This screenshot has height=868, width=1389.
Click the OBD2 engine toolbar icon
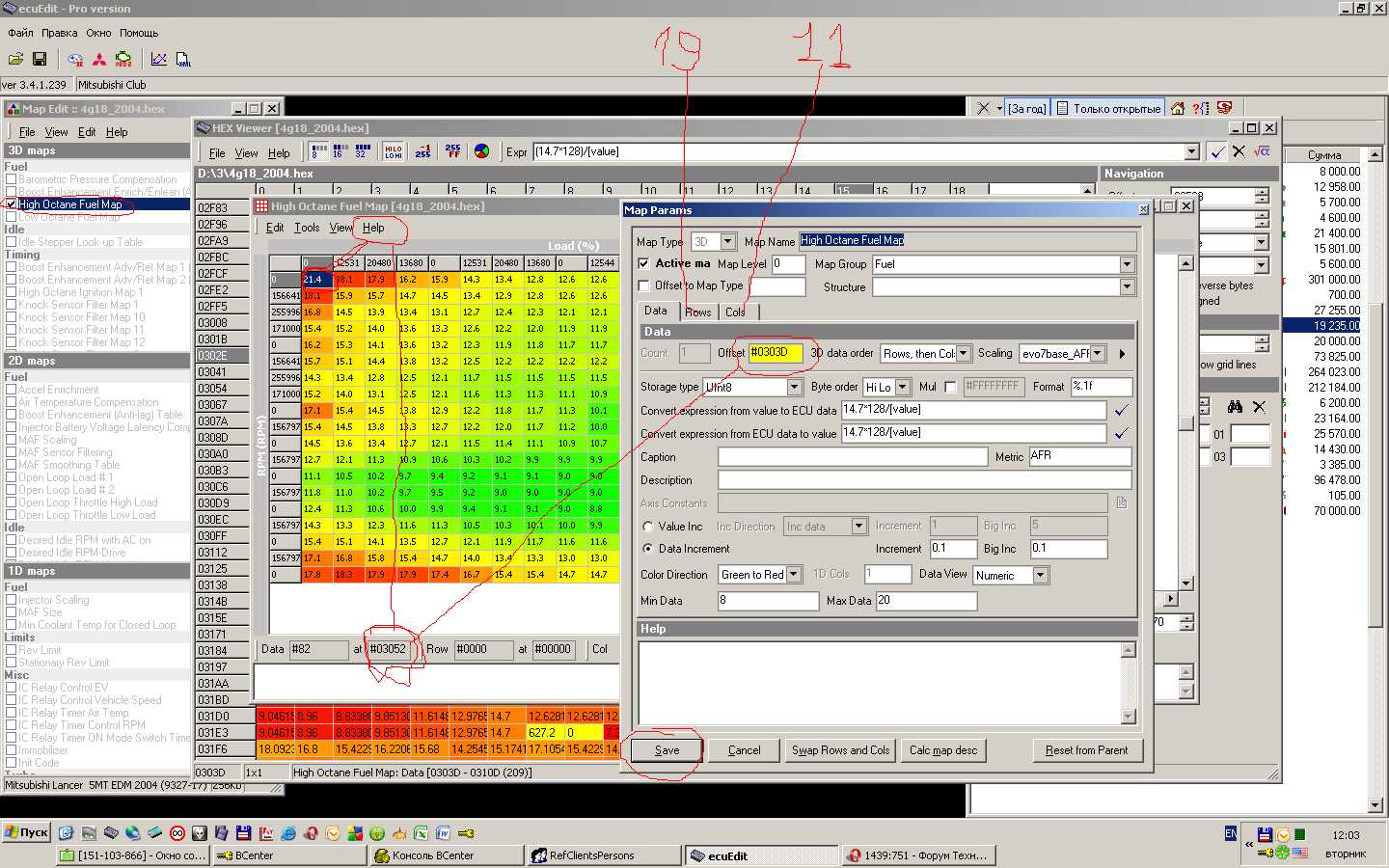coord(123,60)
